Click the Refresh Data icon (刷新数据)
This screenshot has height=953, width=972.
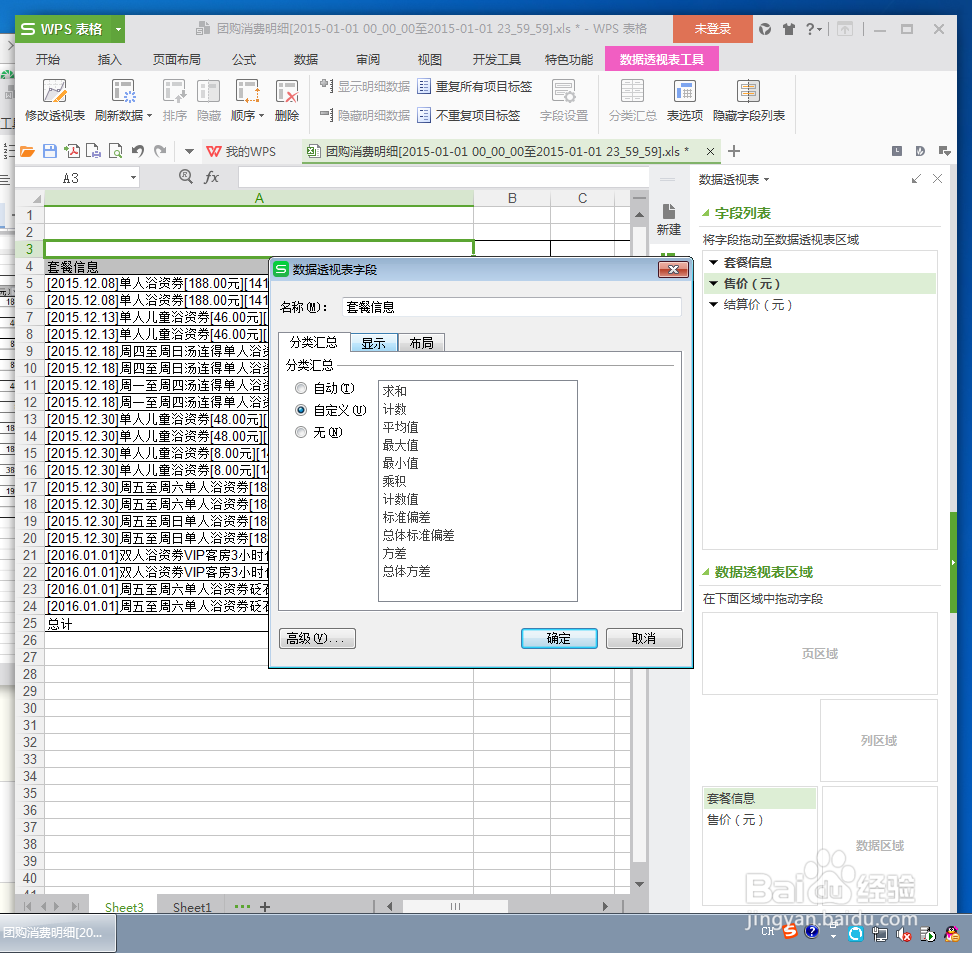click(x=123, y=92)
